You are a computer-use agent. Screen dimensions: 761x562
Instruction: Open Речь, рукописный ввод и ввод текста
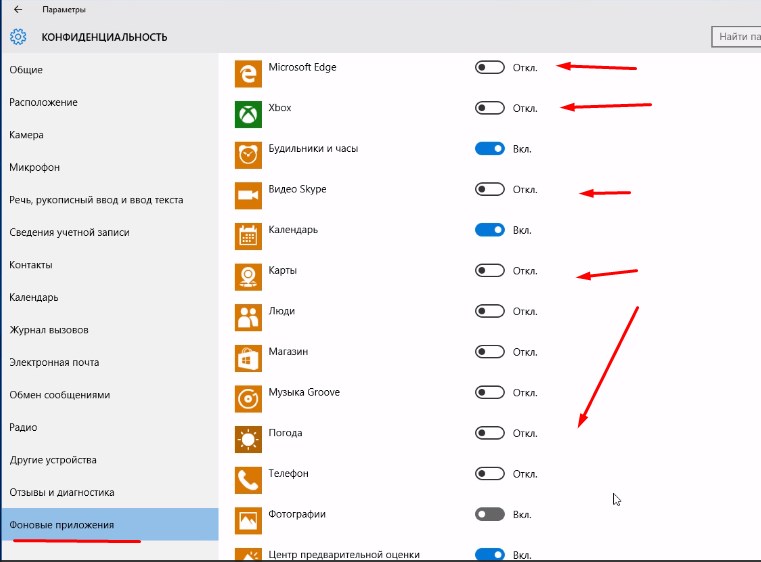109,199
